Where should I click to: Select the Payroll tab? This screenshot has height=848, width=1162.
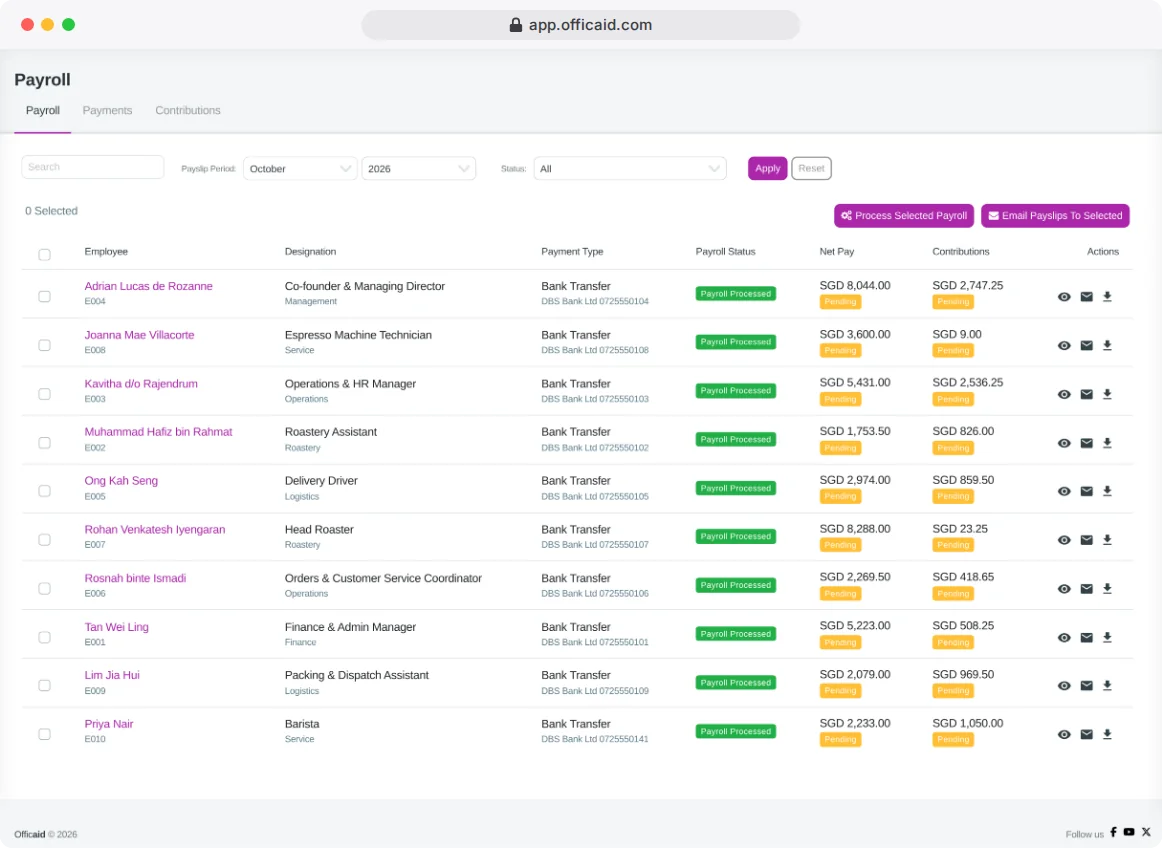(43, 110)
